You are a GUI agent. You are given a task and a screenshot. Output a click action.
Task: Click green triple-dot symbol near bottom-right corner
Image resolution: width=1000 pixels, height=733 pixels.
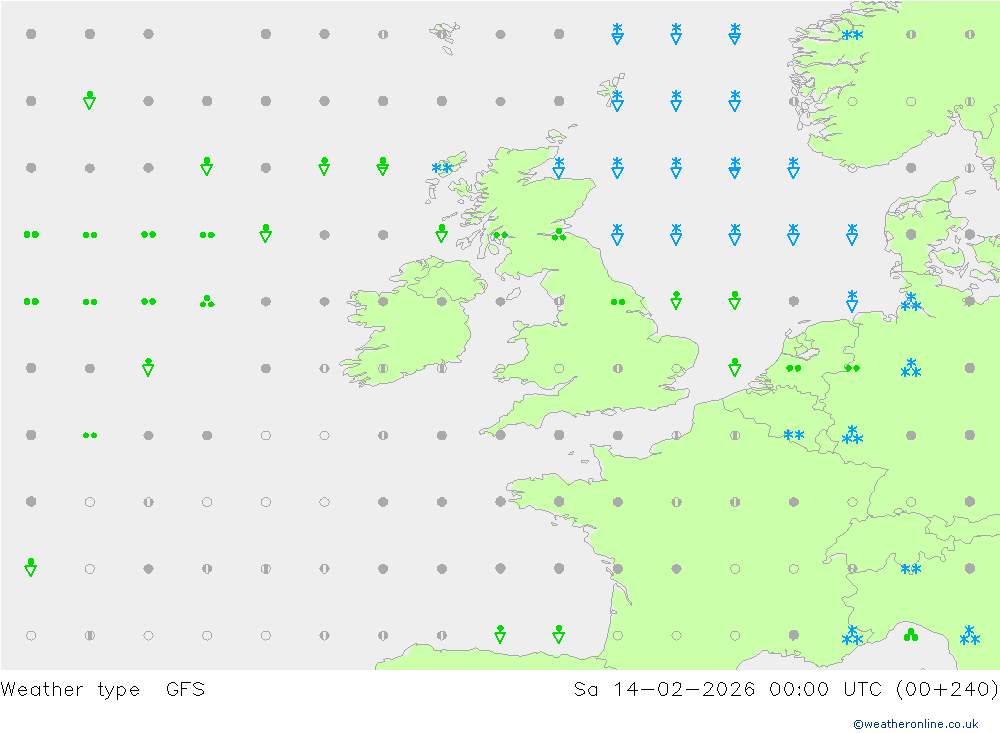coord(910,635)
